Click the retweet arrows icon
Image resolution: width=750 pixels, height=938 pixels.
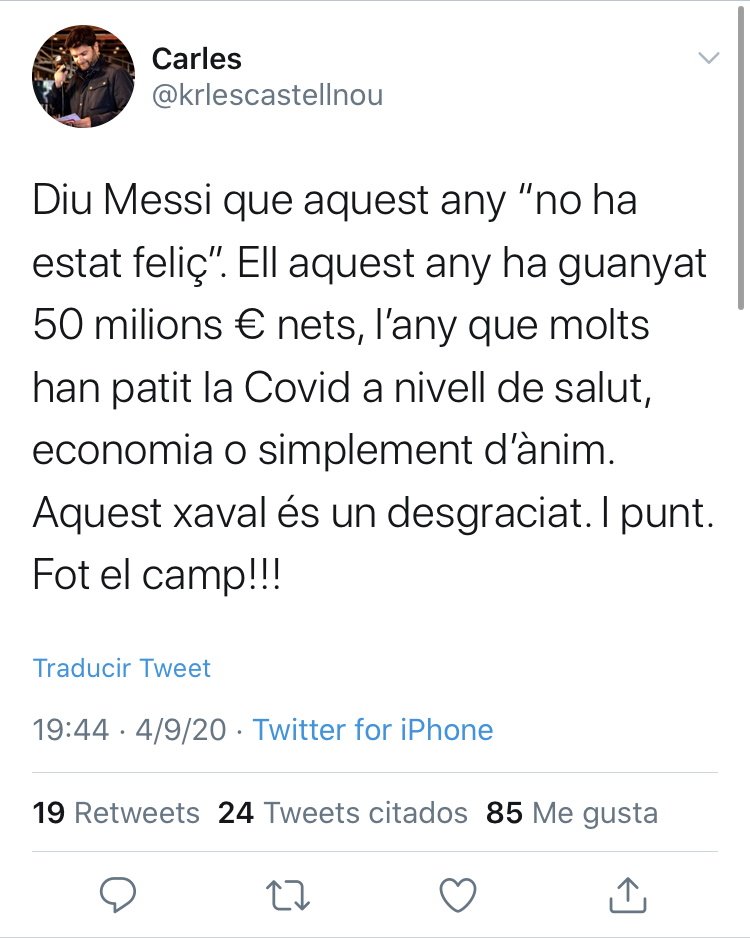[x=288, y=893]
